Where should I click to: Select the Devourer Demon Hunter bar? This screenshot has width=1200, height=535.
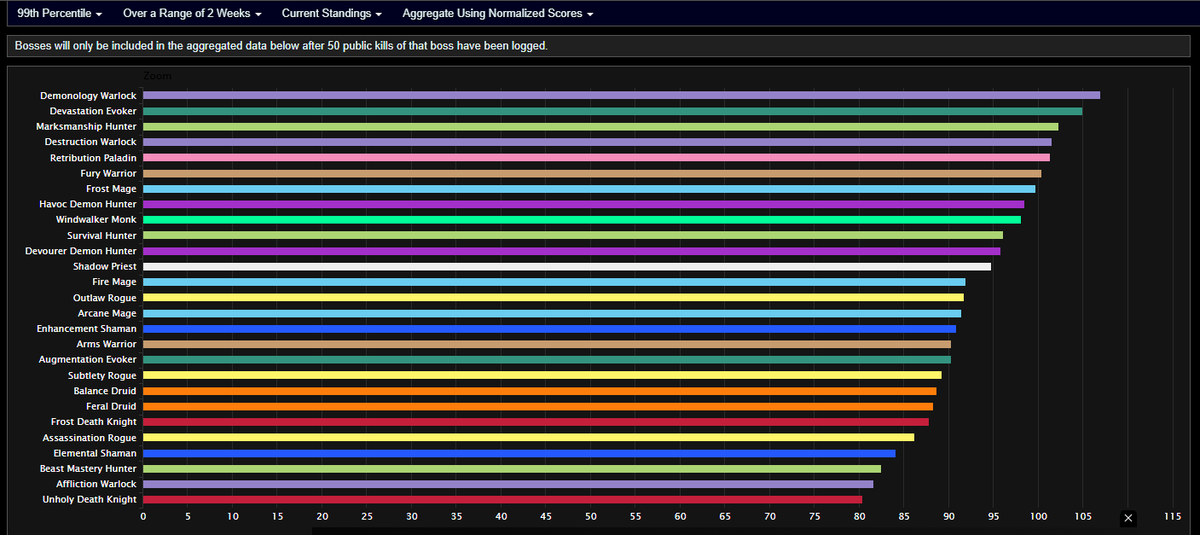[571, 250]
